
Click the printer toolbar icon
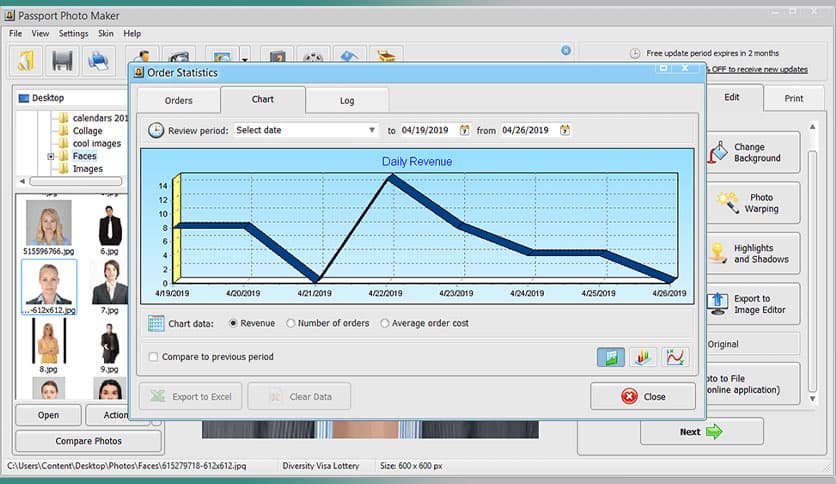pyautogui.click(x=98, y=61)
